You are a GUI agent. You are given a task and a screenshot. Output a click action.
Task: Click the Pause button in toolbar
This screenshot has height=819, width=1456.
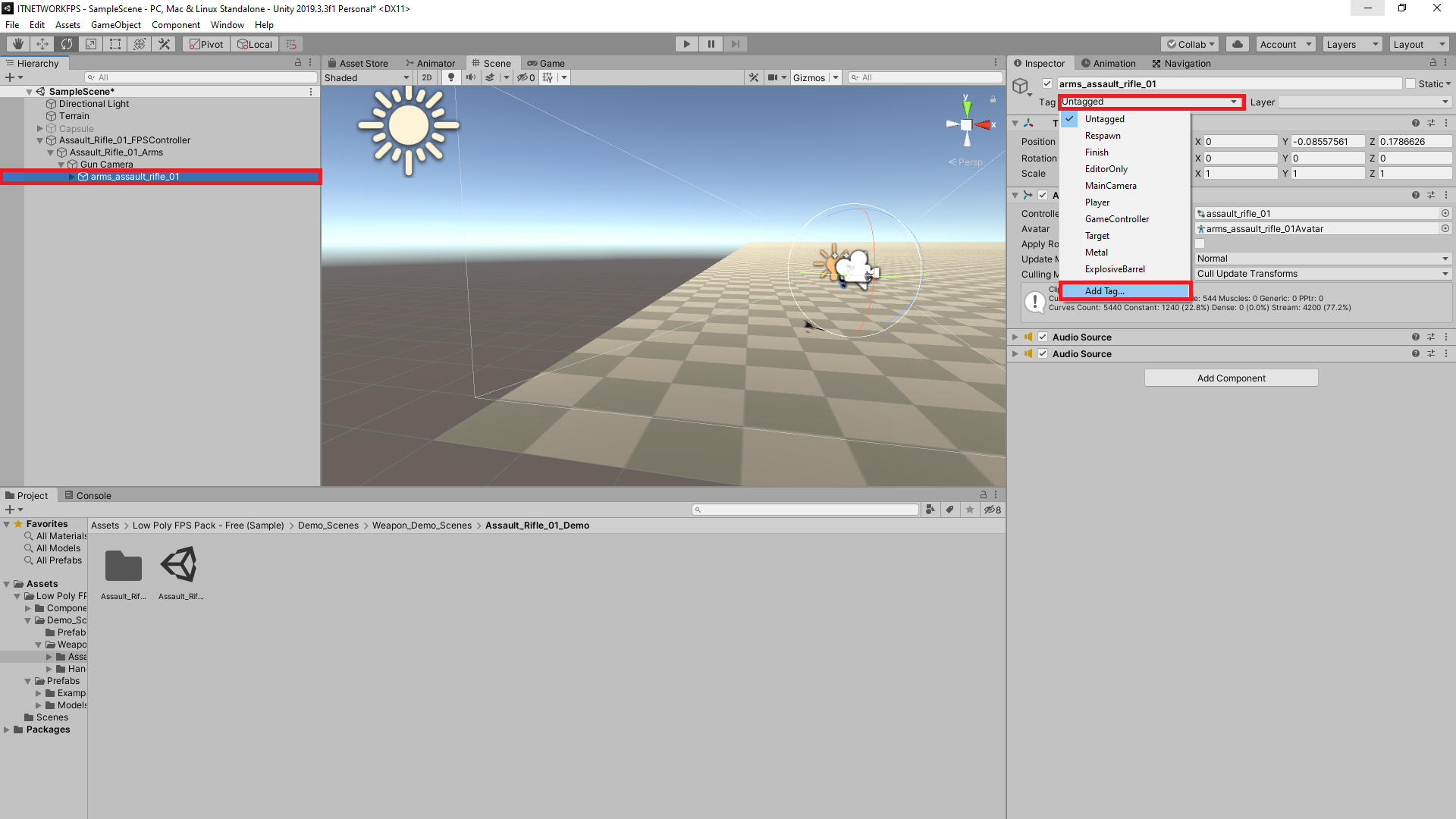[x=711, y=44]
